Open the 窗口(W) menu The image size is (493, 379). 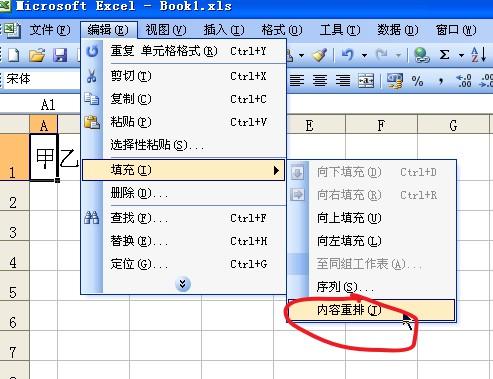point(456,30)
